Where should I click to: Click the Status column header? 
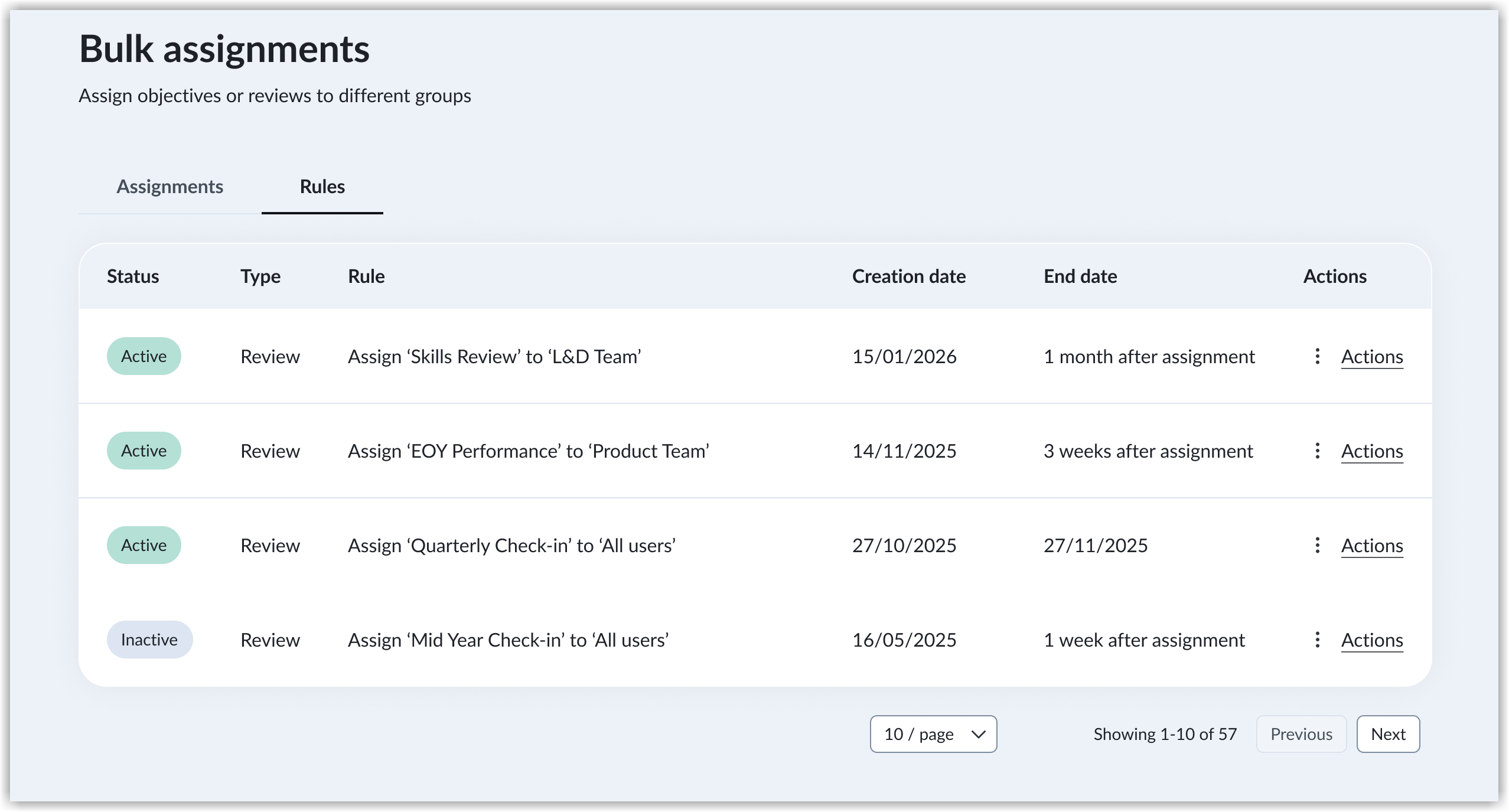[x=133, y=276]
